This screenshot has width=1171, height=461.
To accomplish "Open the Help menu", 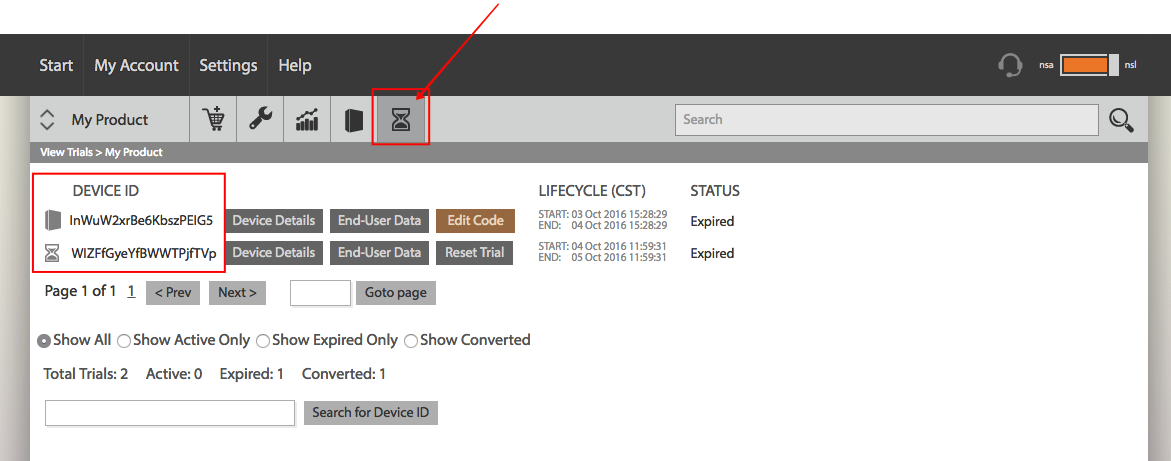I will pos(294,65).
